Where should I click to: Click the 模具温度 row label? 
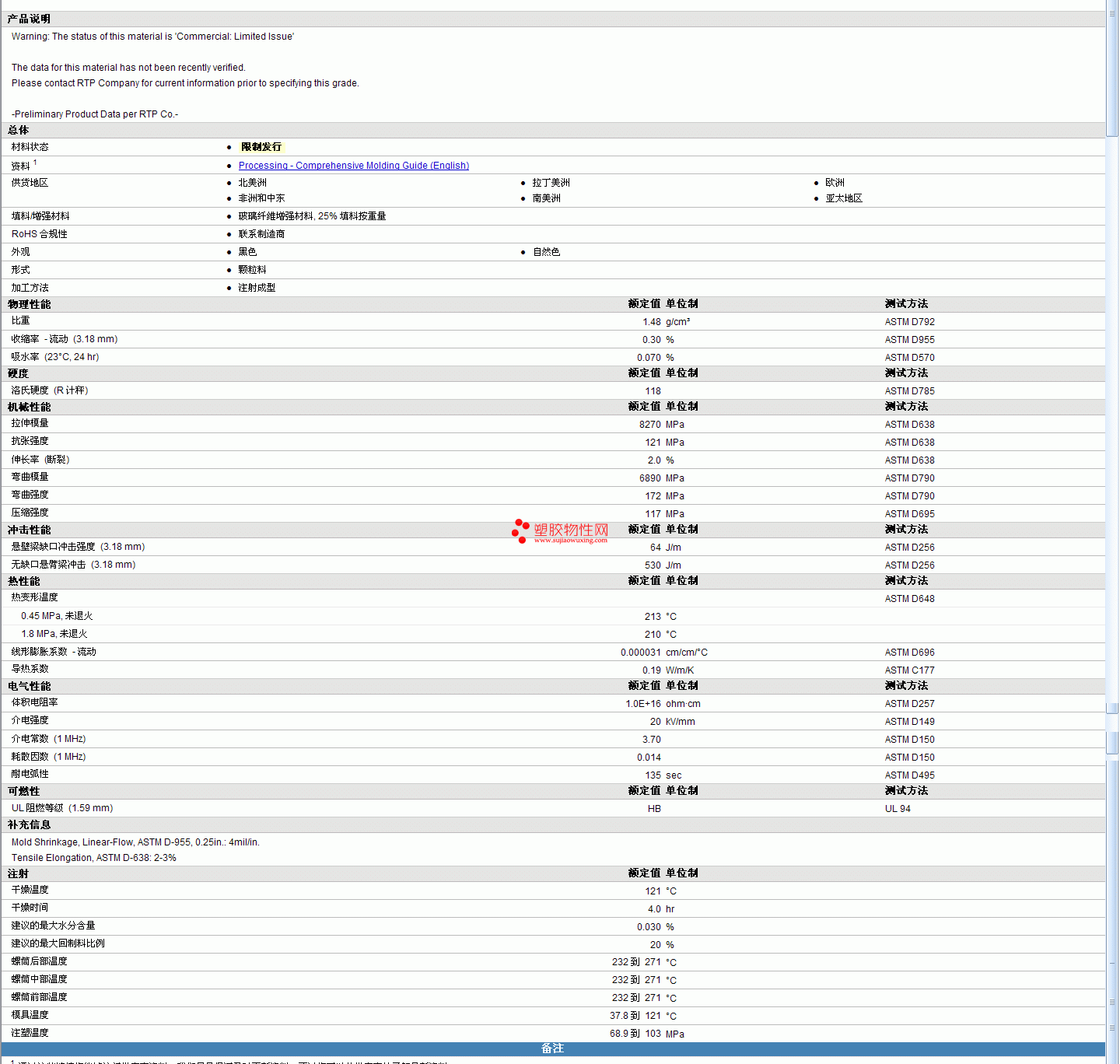tap(30, 1015)
